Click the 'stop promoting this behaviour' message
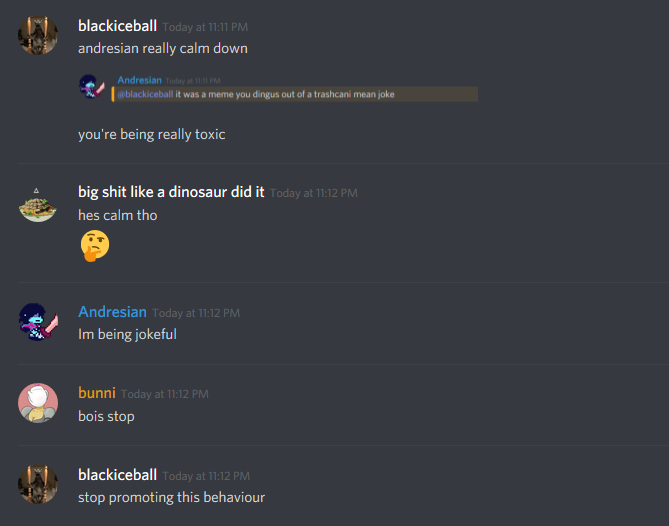669x526 pixels. coord(172,497)
